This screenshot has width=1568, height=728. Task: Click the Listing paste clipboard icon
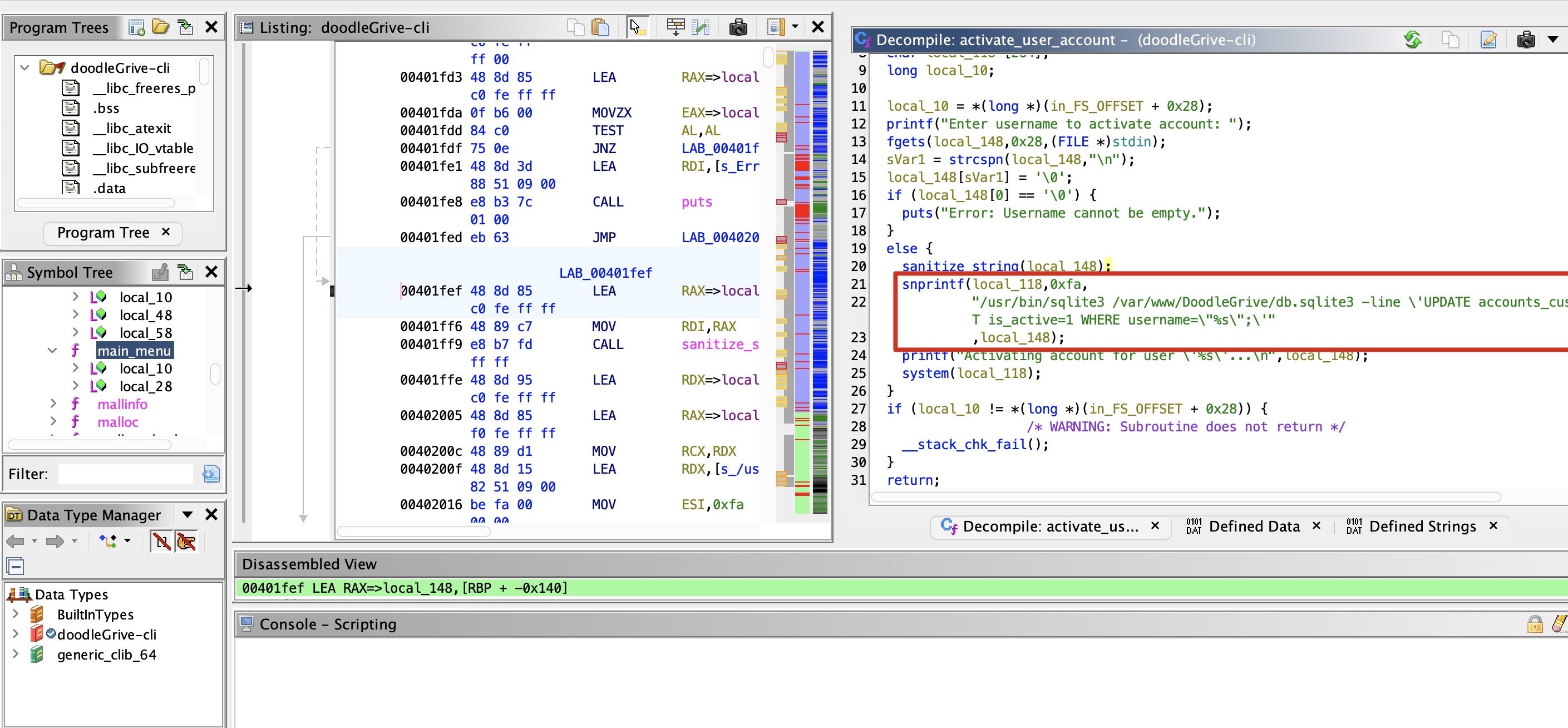(600, 27)
